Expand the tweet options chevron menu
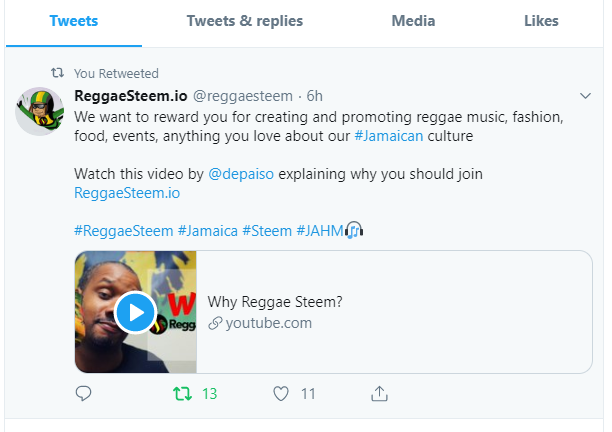The image size is (612, 432). tap(585, 96)
